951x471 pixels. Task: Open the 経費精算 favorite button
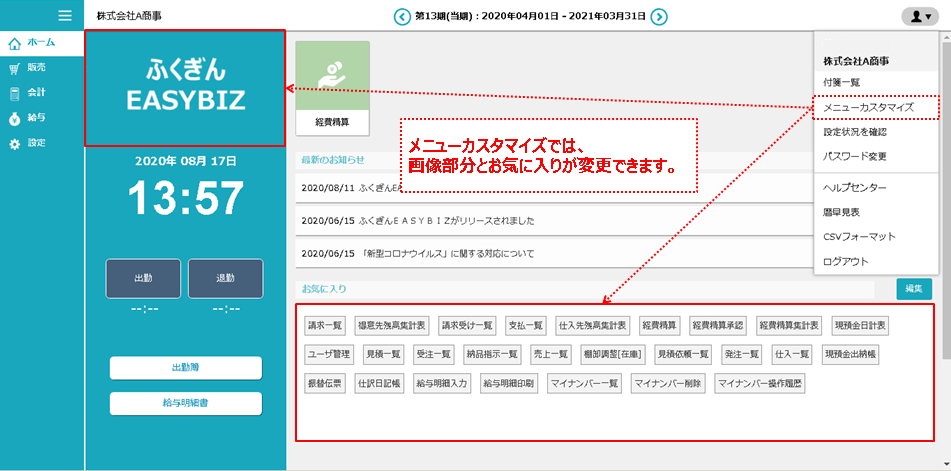point(662,325)
